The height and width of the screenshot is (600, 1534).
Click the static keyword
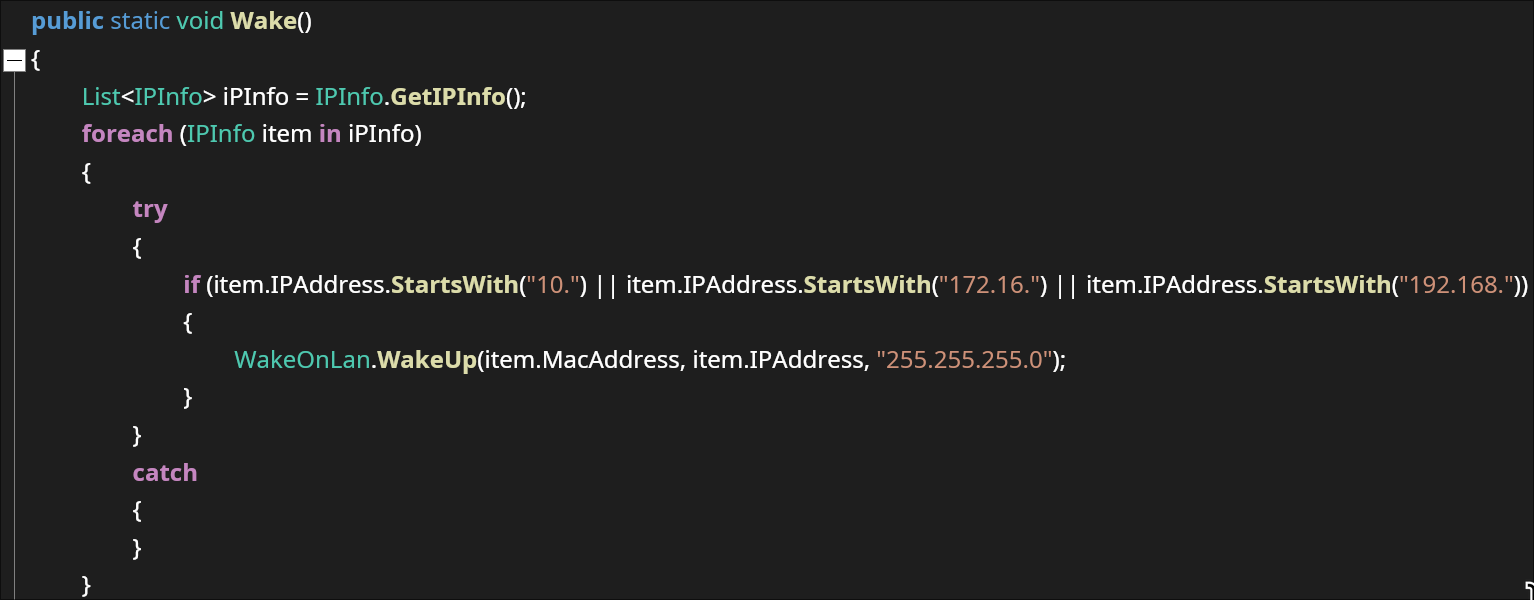coord(140,21)
